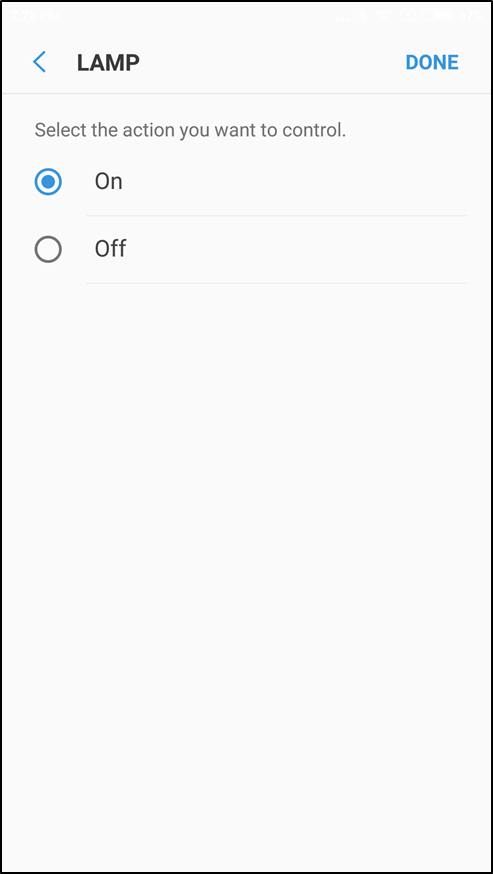The width and height of the screenshot is (493, 874).
Task: Tap the battery percentage reading
Action: (470, 16)
